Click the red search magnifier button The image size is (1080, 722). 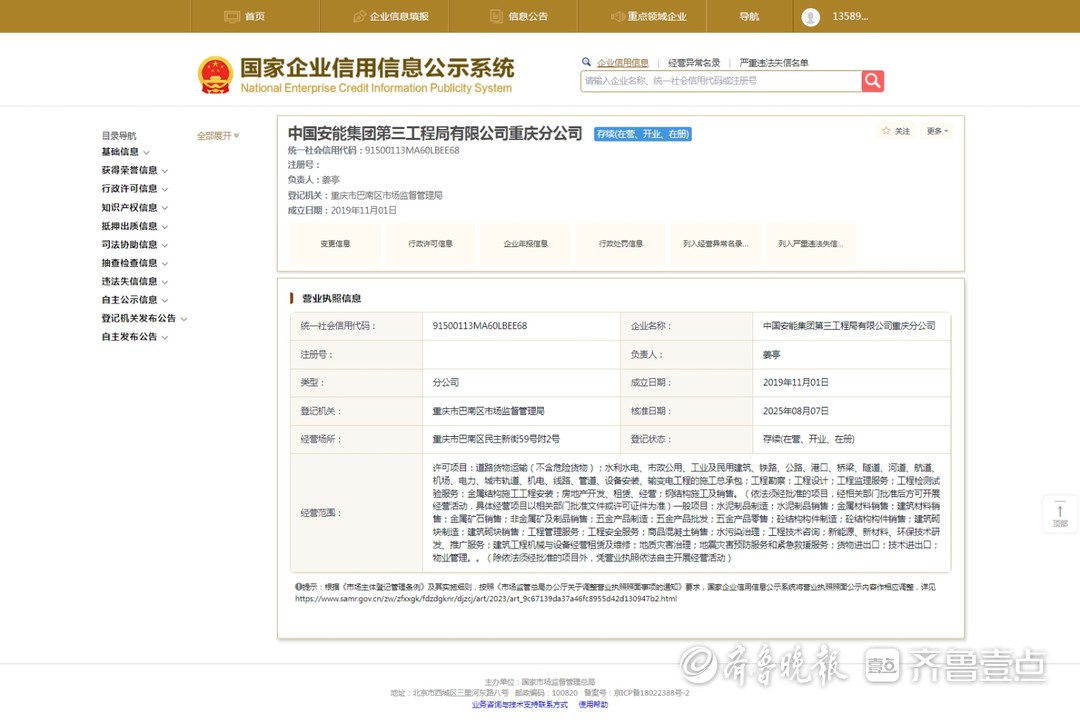[x=873, y=81]
